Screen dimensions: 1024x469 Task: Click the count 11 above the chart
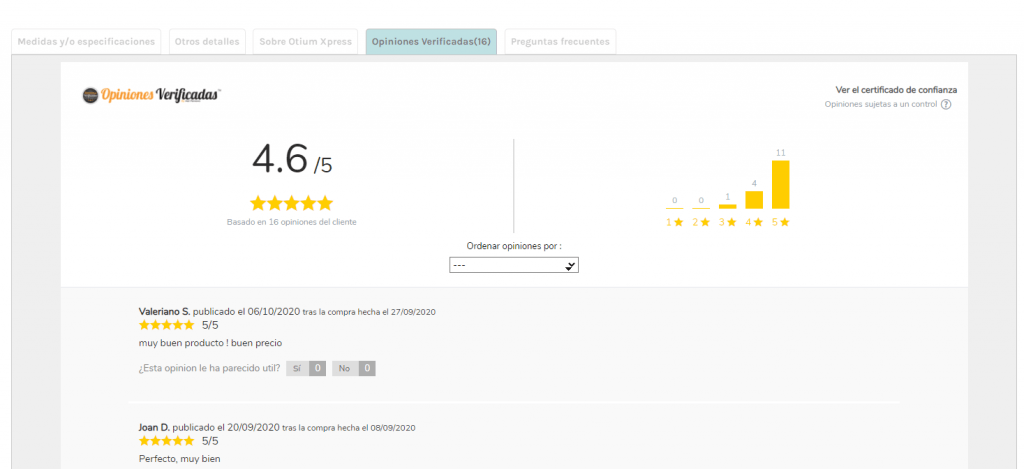(x=780, y=153)
